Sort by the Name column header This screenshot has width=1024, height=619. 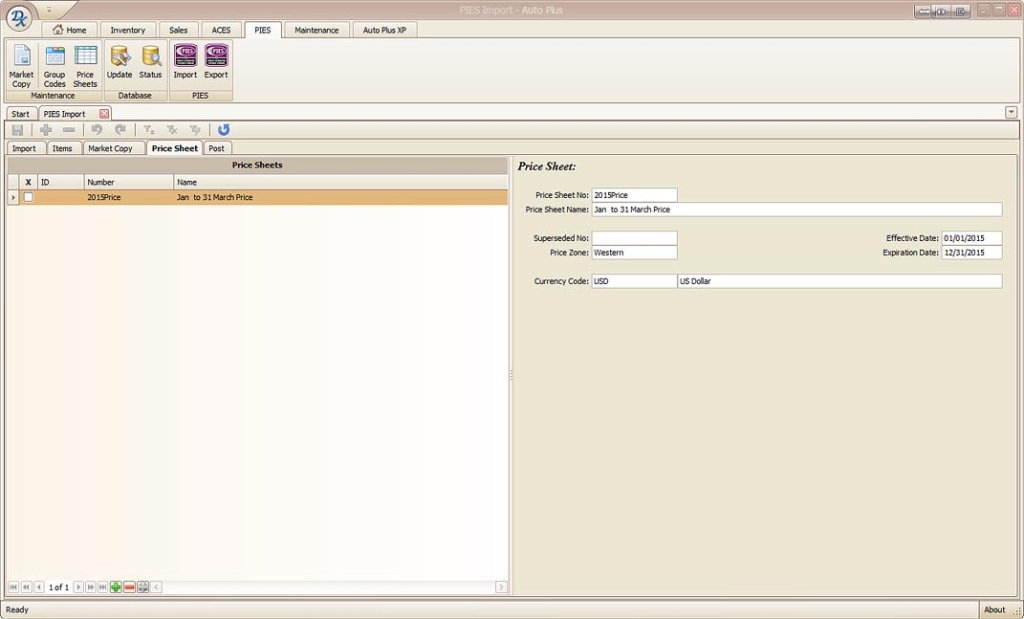point(341,182)
